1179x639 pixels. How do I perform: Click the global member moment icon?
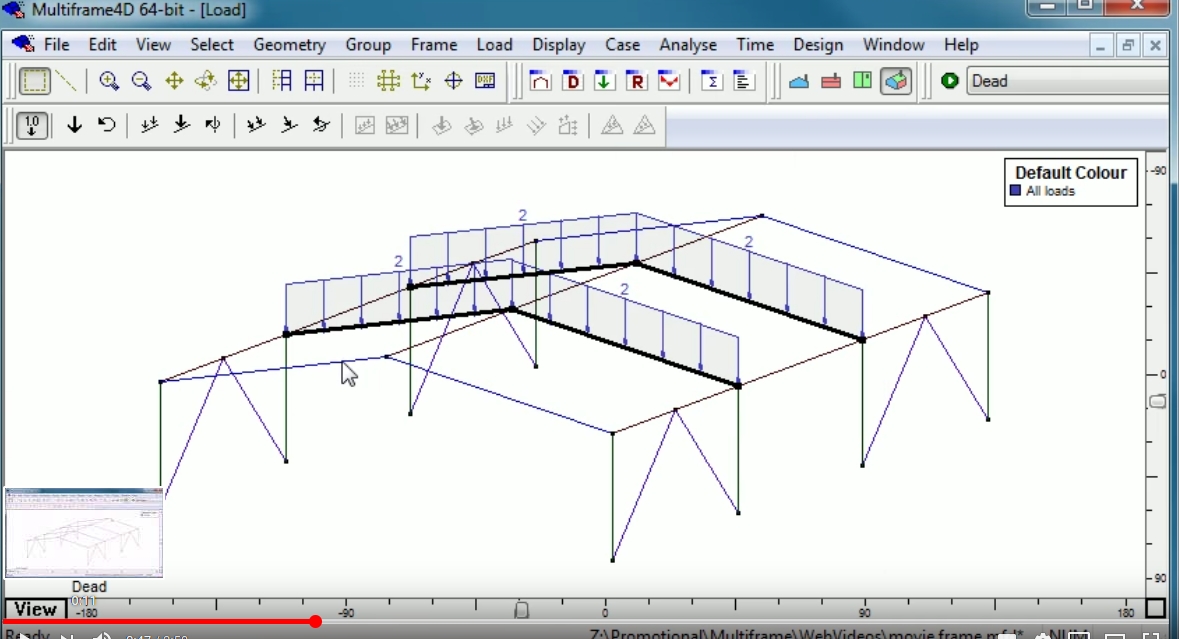213,125
